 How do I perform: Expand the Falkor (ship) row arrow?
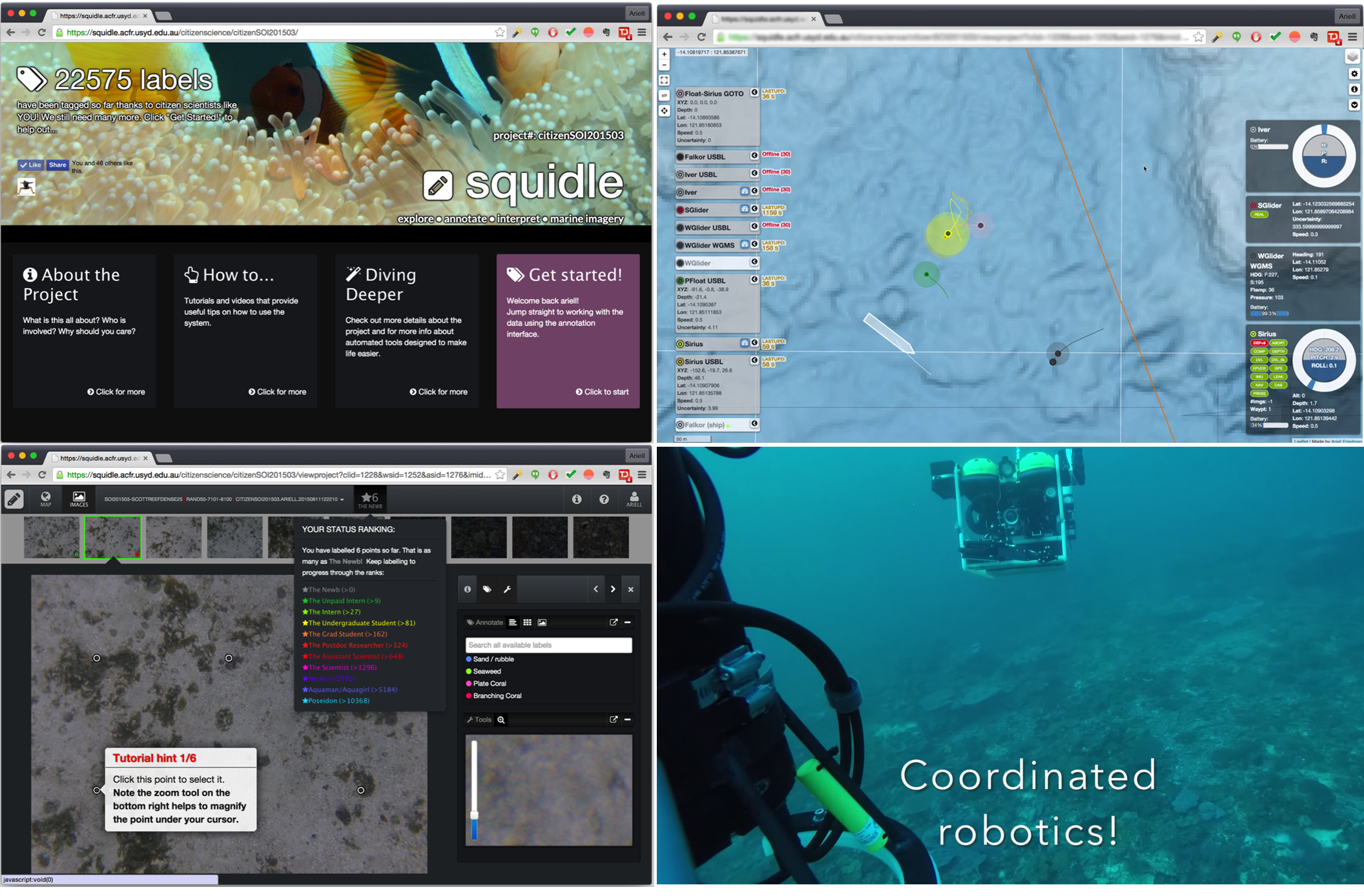click(x=754, y=423)
